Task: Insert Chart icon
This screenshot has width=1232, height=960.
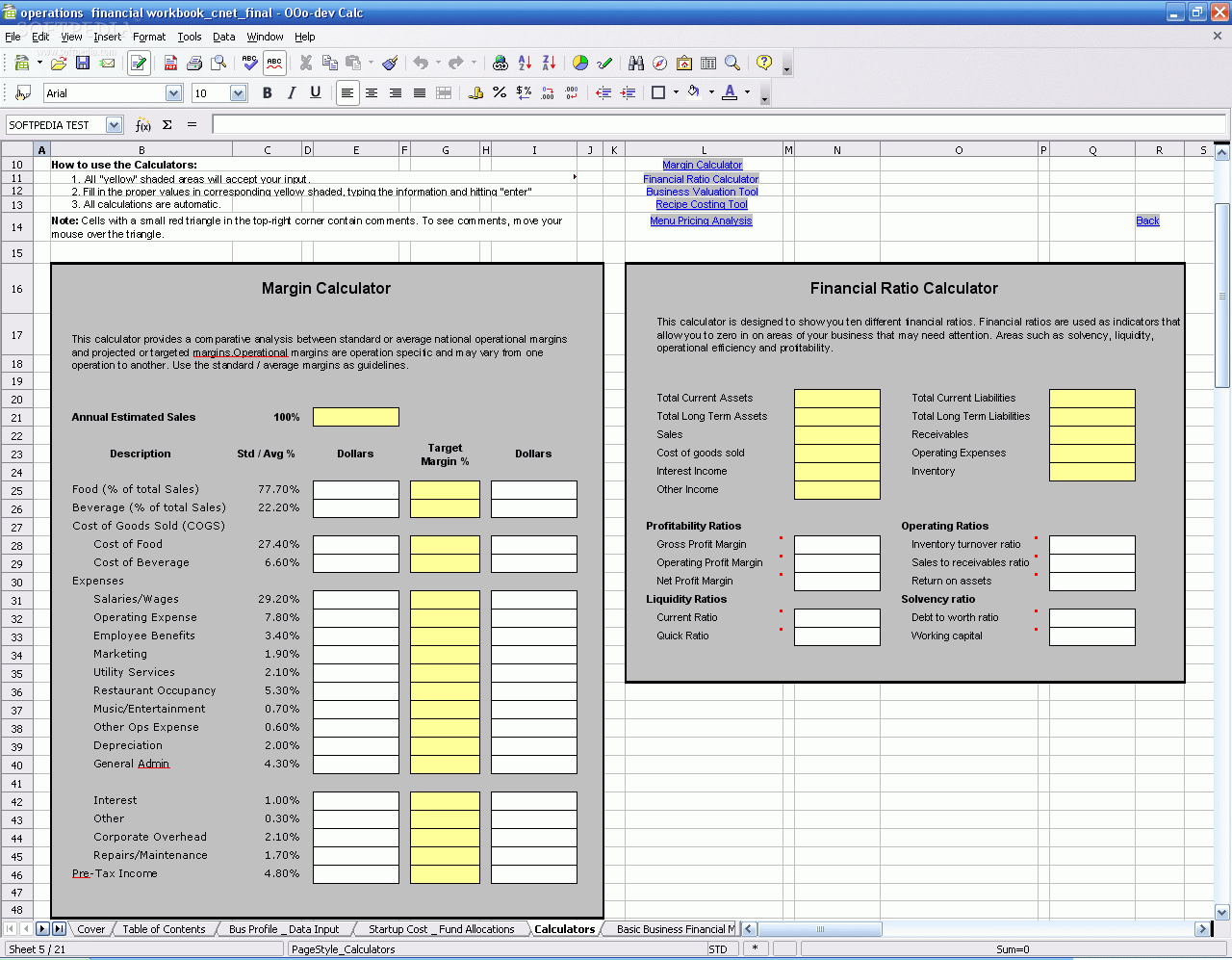Action: 580,63
